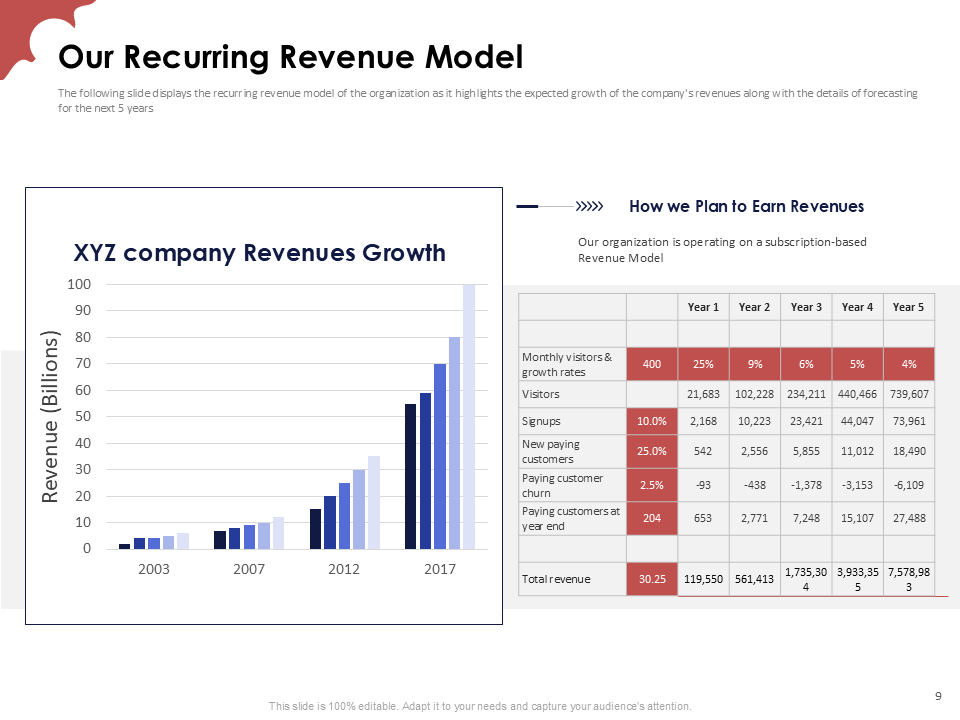Screen dimensions: 960x720
Task: Click the red '4%' growth cell
Action: point(909,364)
